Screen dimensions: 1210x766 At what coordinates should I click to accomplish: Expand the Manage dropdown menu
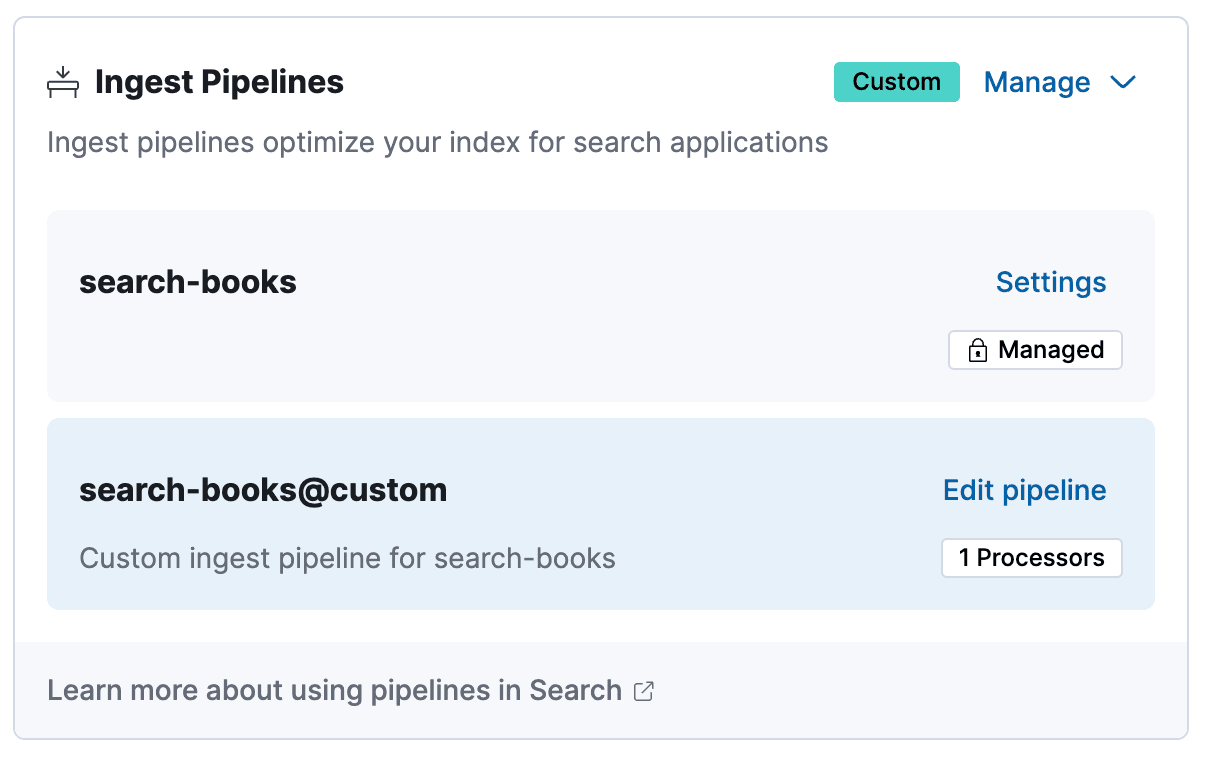point(1059,83)
